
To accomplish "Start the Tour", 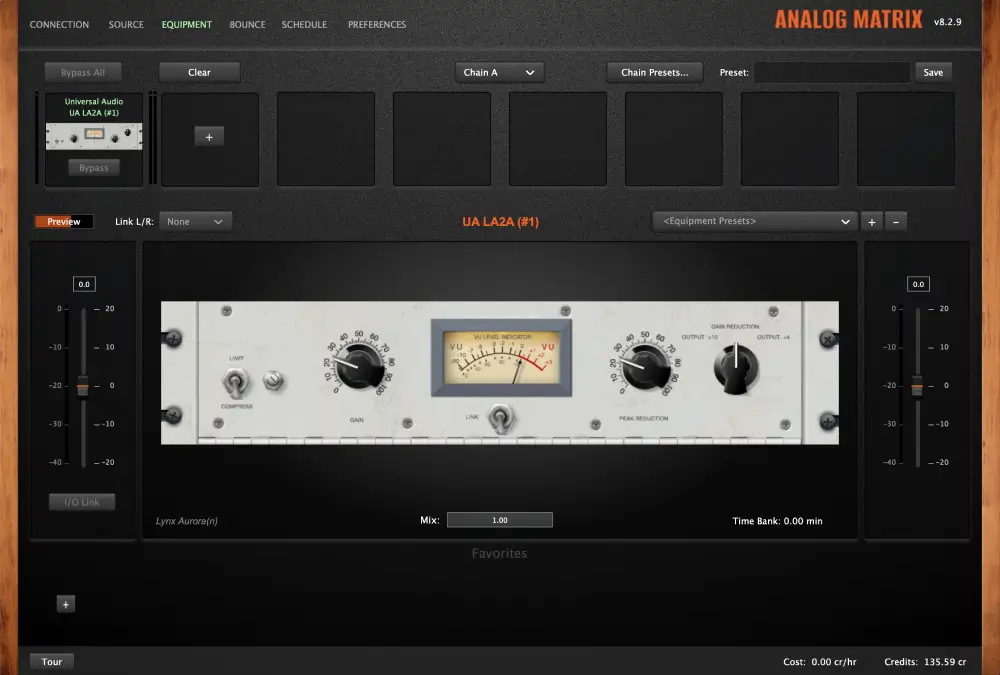I will [x=52, y=662].
